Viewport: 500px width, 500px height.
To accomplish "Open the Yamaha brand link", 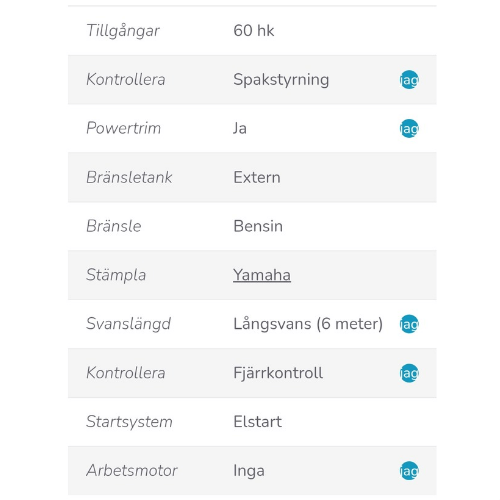I will pyautogui.click(x=262, y=275).
